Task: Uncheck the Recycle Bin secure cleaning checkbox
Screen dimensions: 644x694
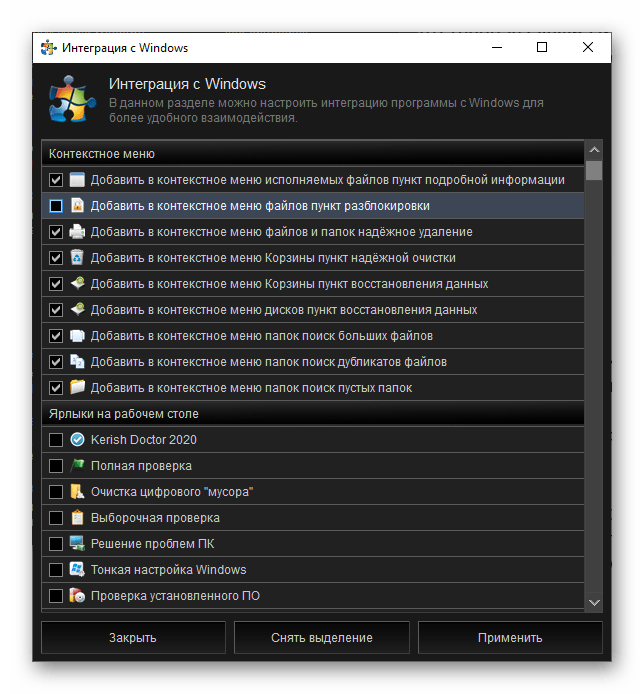Action: point(56,258)
